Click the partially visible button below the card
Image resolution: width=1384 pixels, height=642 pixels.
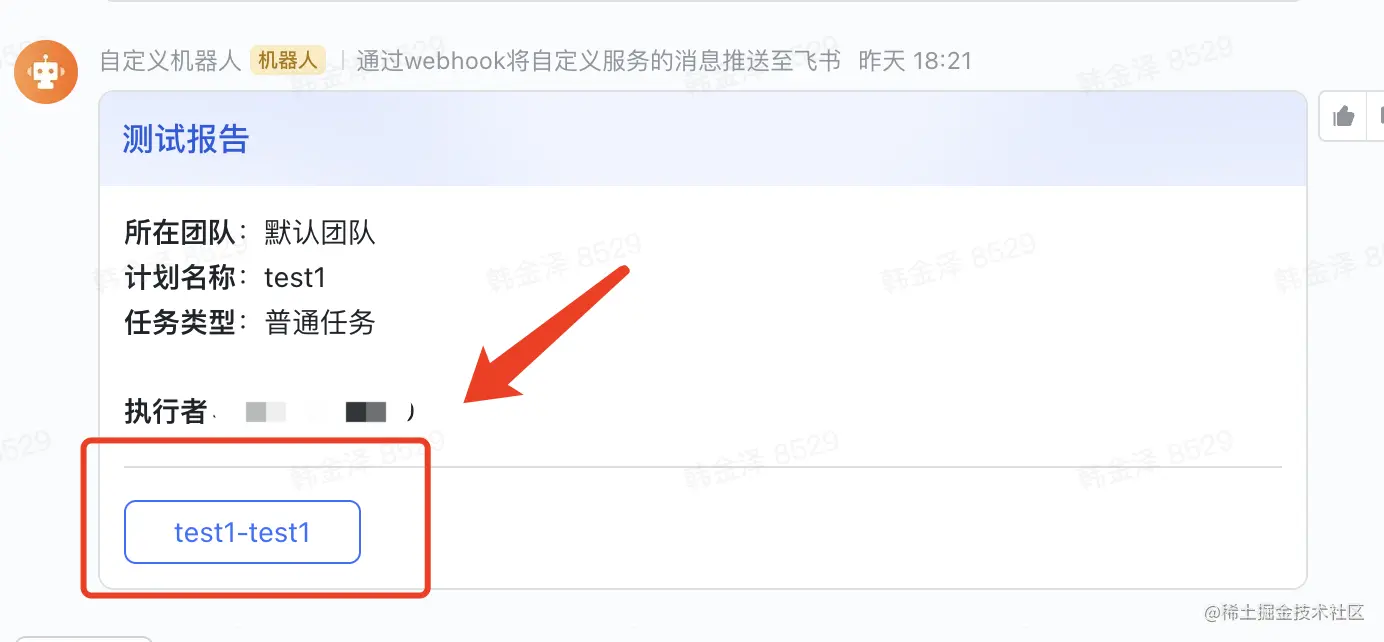pyautogui.click(x=84, y=638)
